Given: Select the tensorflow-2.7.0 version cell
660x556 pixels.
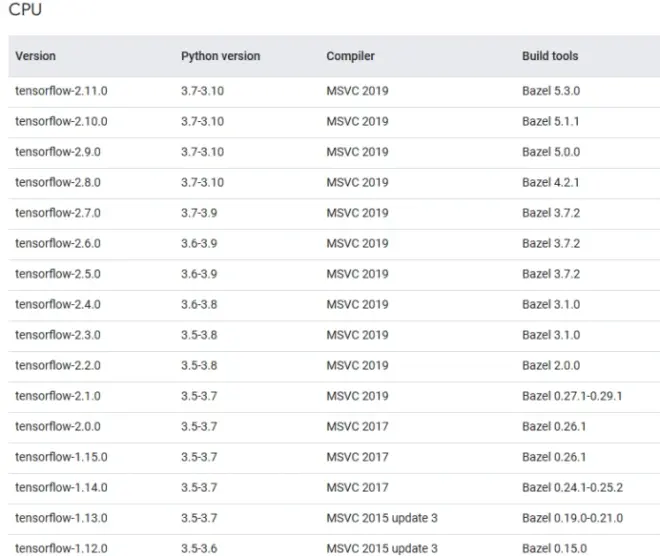Looking at the screenshot, I should [58, 213].
